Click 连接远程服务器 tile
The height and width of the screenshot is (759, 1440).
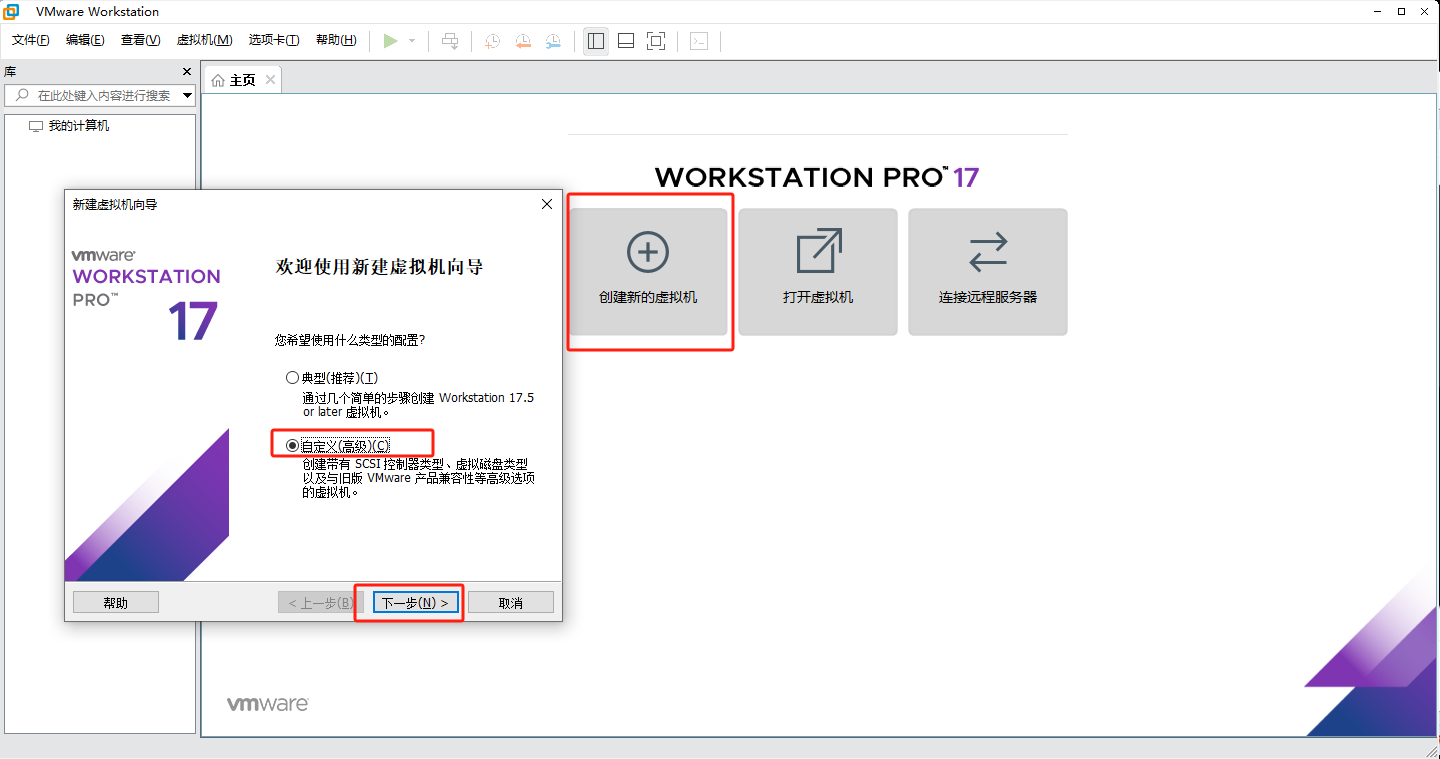click(988, 271)
